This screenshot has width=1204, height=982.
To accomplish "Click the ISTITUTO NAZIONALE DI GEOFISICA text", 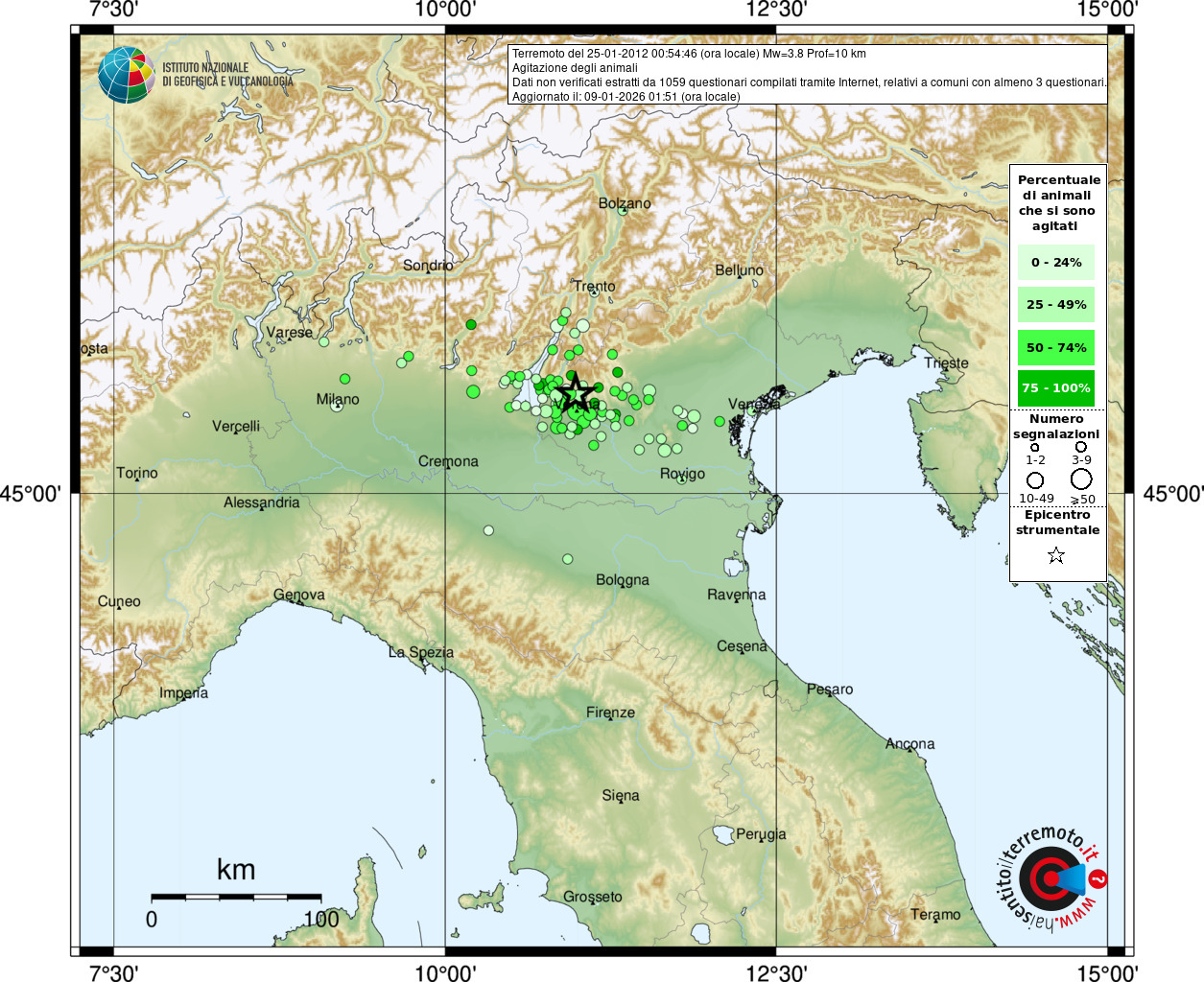I will click(x=227, y=75).
